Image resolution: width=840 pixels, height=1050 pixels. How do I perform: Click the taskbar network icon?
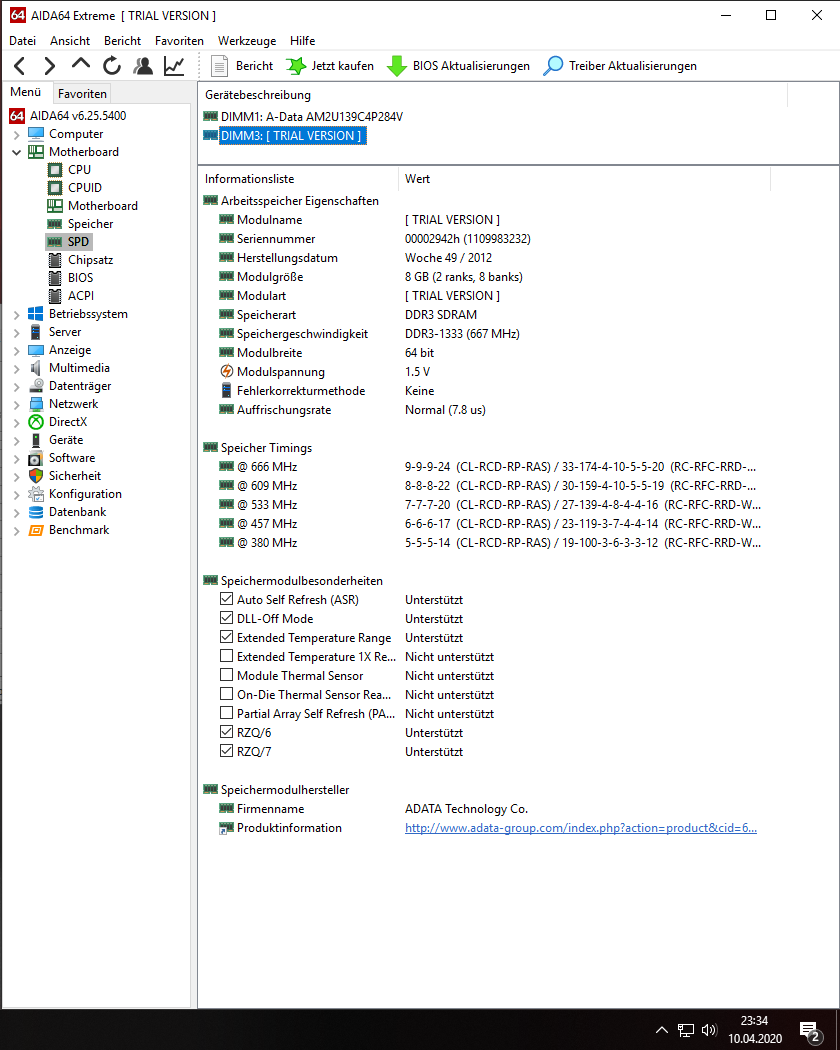[686, 1031]
